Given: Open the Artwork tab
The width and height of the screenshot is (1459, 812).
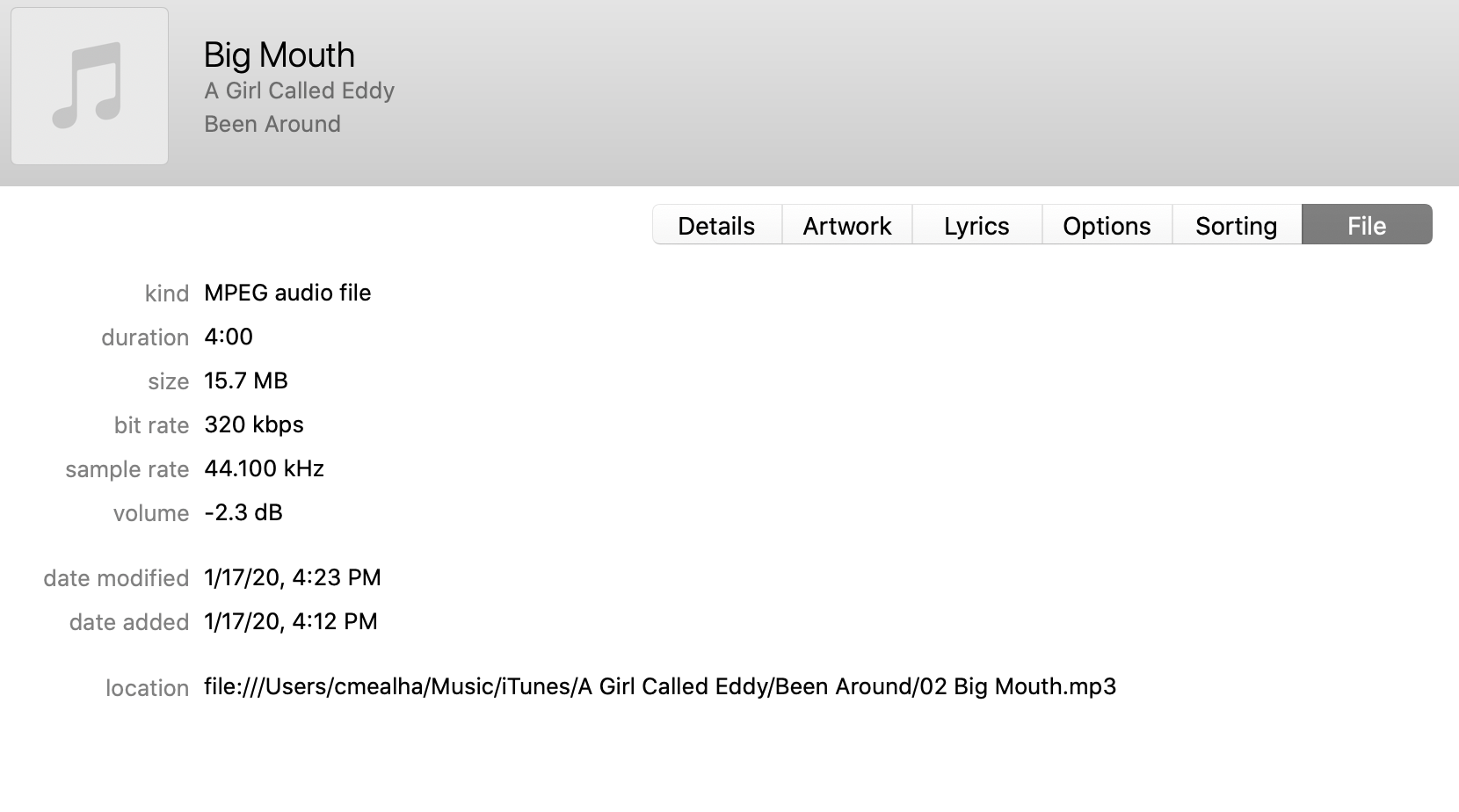Looking at the screenshot, I should pyautogui.click(x=847, y=225).
